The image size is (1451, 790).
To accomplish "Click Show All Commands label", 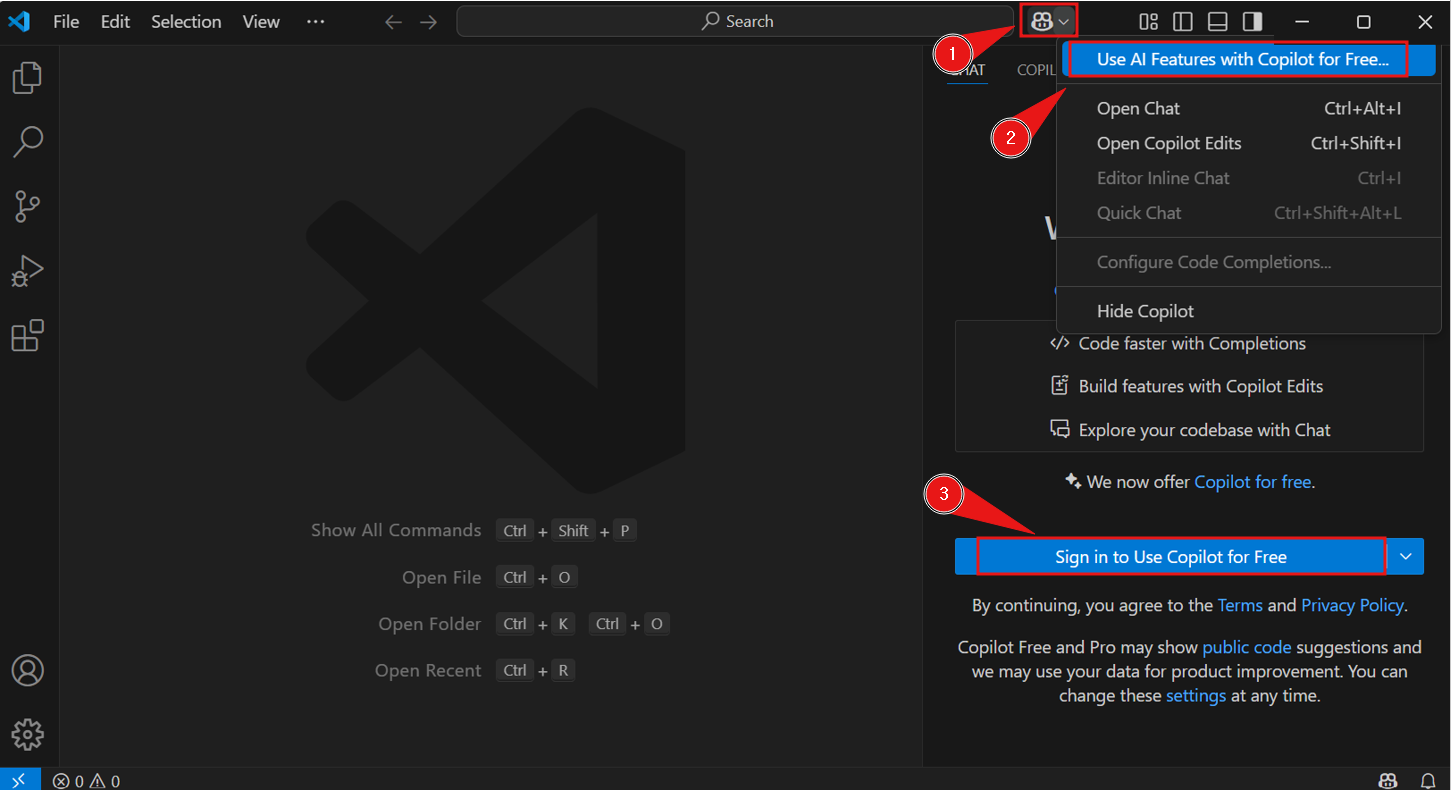I will pos(396,530).
